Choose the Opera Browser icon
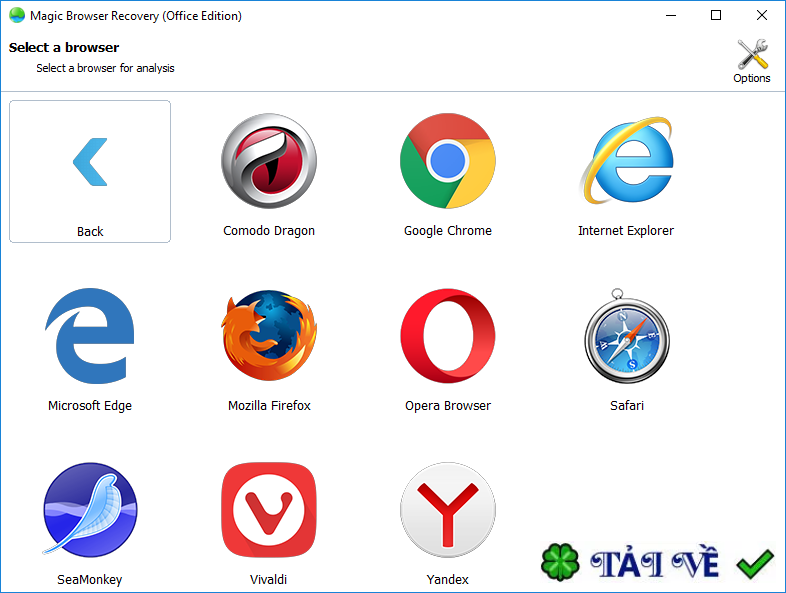This screenshot has width=786, height=593. point(447,337)
